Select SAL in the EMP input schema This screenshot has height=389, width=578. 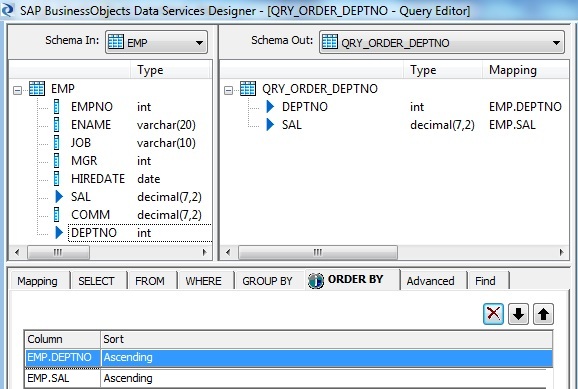81,197
